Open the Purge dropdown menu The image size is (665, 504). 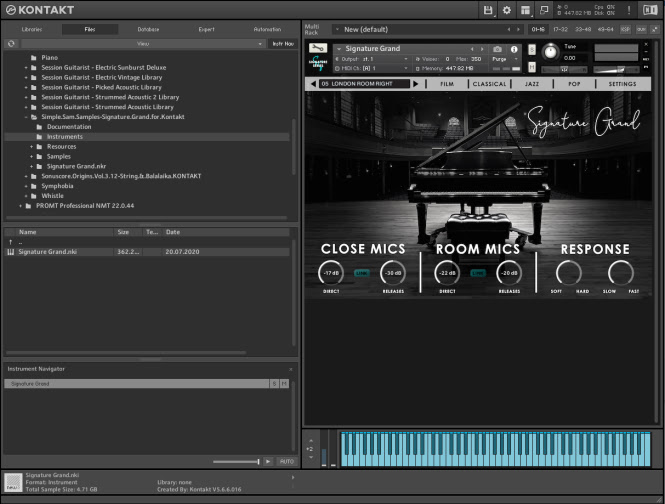[x=506, y=59]
